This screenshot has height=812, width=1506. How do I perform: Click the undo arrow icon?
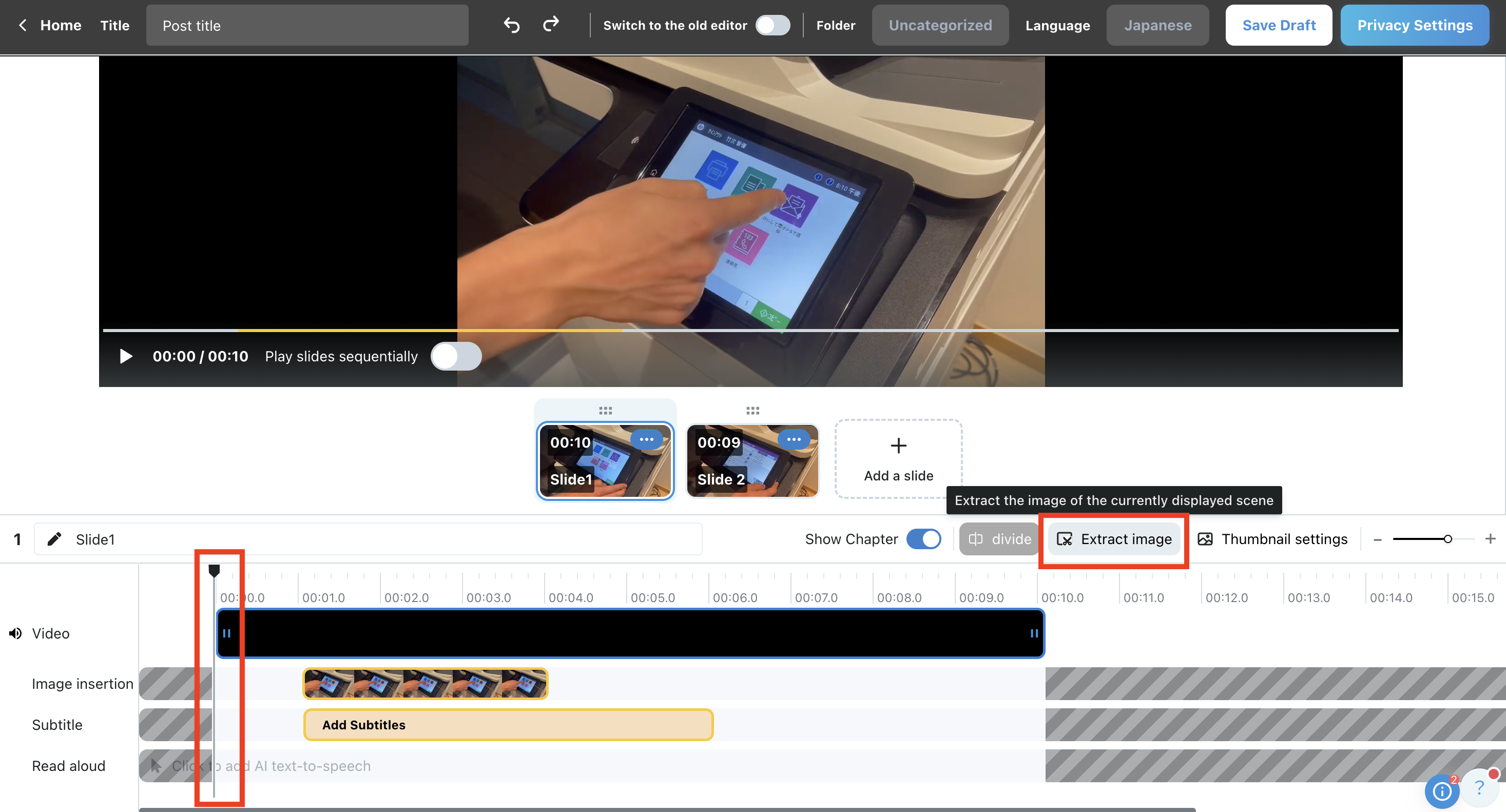pos(512,25)
